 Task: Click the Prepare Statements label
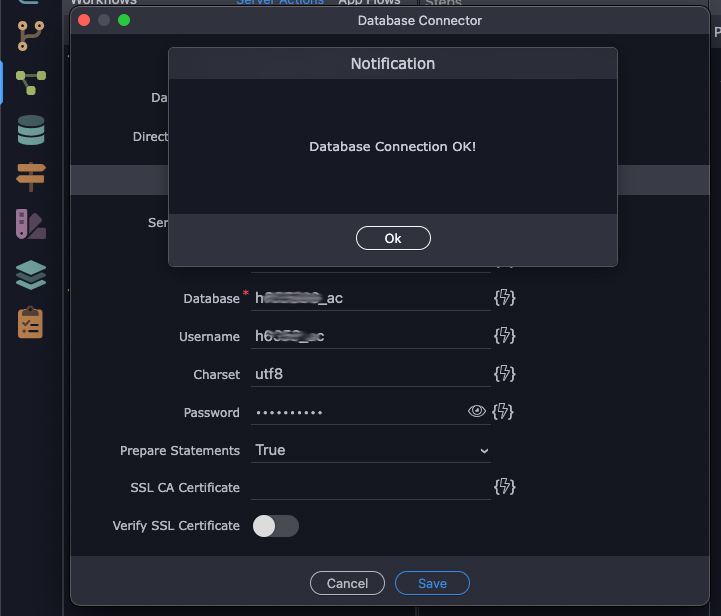[x=180, y=451]
